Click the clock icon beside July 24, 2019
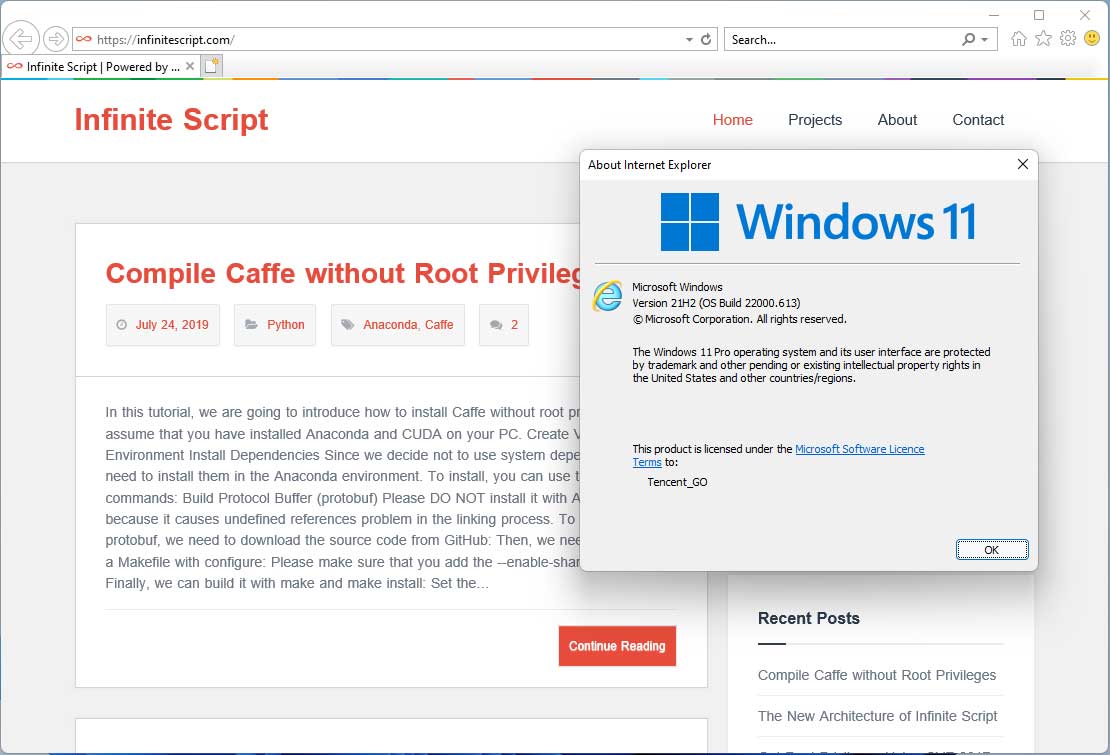The image size is (1110, 755). [x=121, y=325]
